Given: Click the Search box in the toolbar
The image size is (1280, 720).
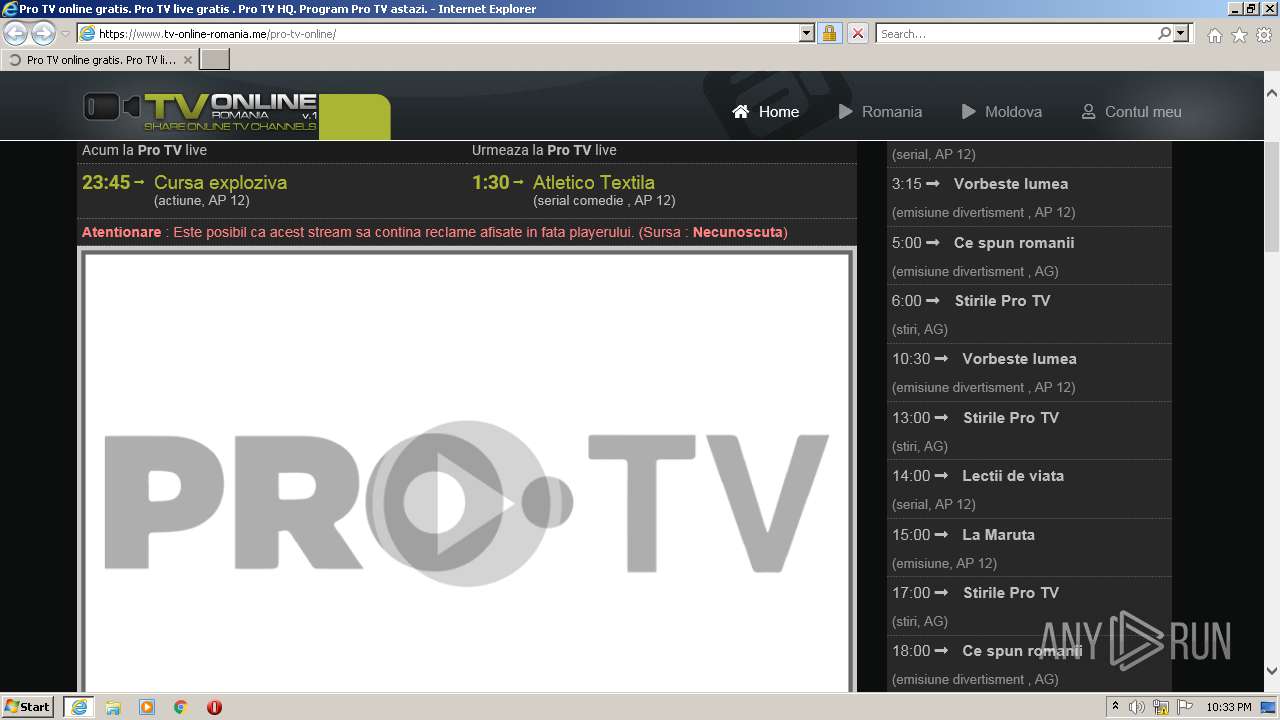Looking at the screenshot, I should pos(1017,33).
